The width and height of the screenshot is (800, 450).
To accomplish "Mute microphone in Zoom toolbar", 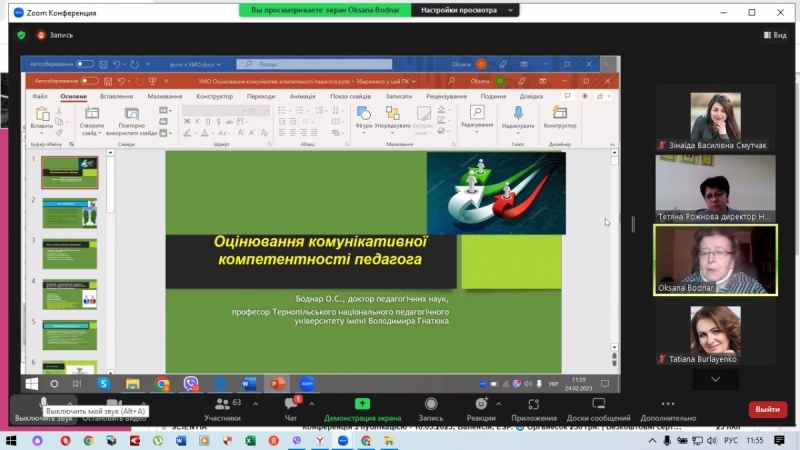I will (x=43, y=402).
